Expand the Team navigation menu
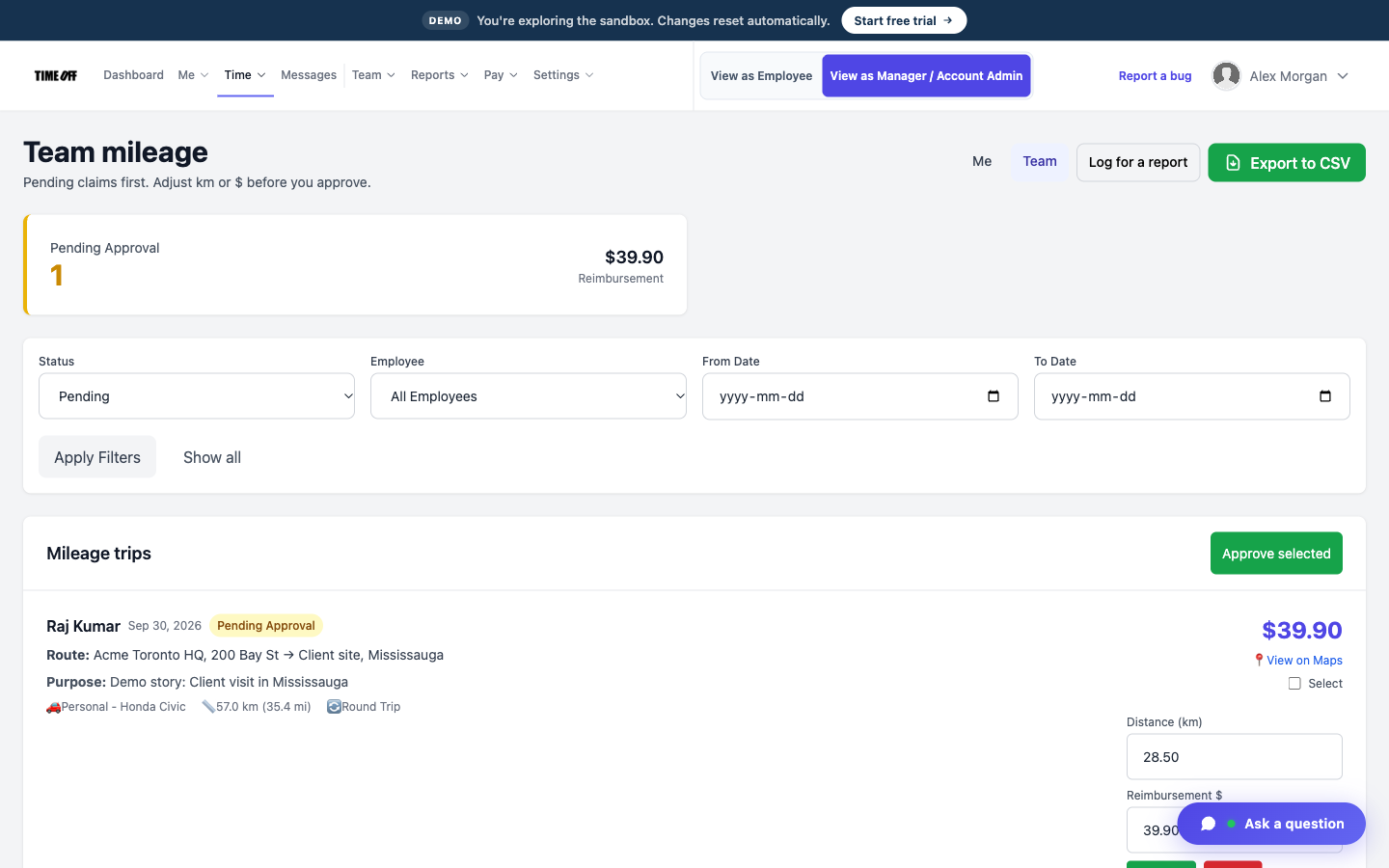The width and height of the screenshot is (1389, 868). click(373, 75)
